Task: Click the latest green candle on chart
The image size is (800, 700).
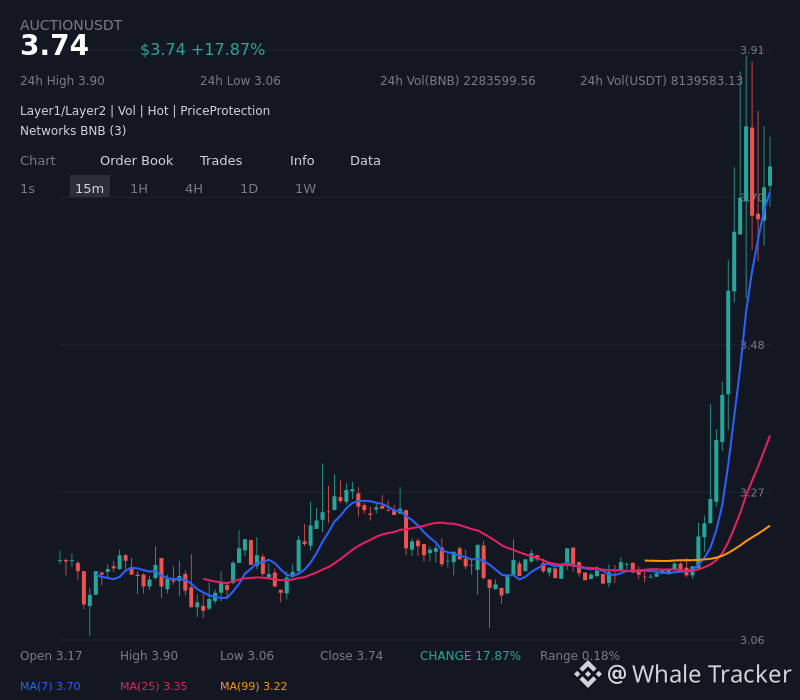Action: tap(770, 176)
